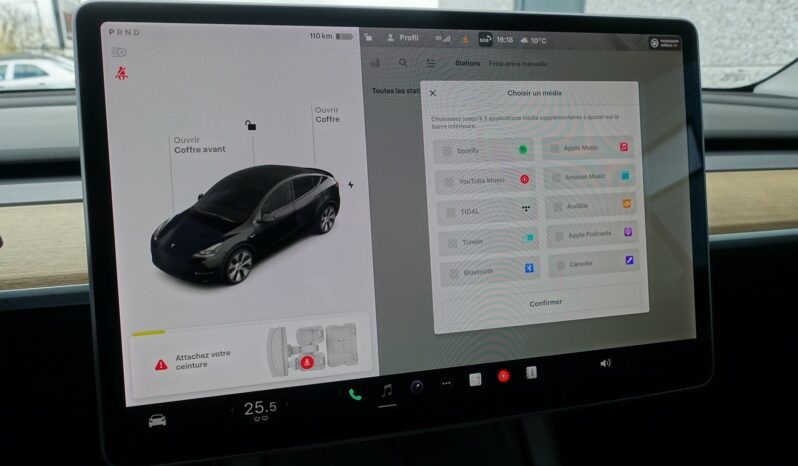
Task: Tap the PRND gear indicator
Action: pyautogui.click(x=124, y=32)
